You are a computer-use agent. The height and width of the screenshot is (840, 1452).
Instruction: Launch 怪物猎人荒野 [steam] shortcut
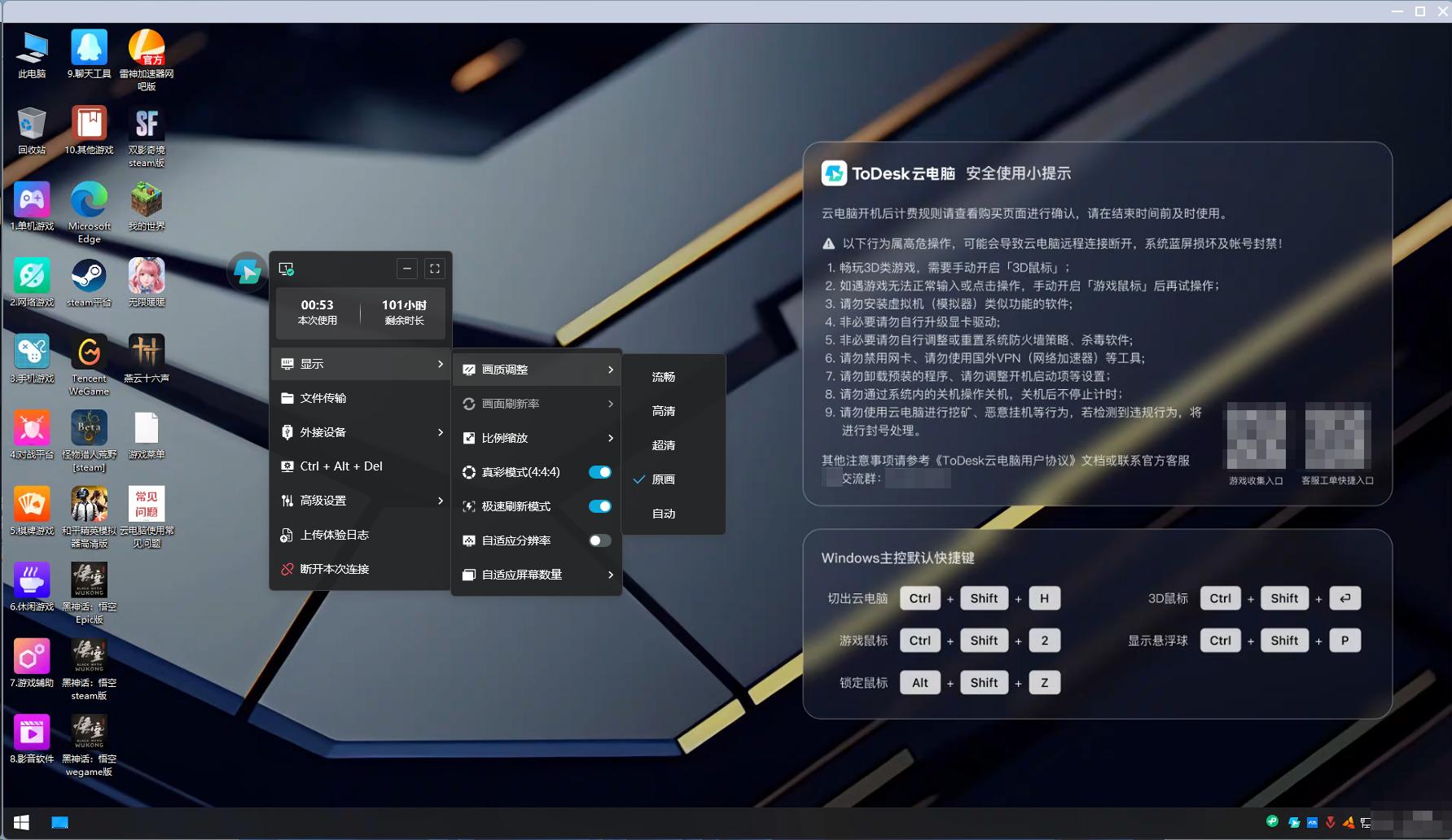click(89, 441)
